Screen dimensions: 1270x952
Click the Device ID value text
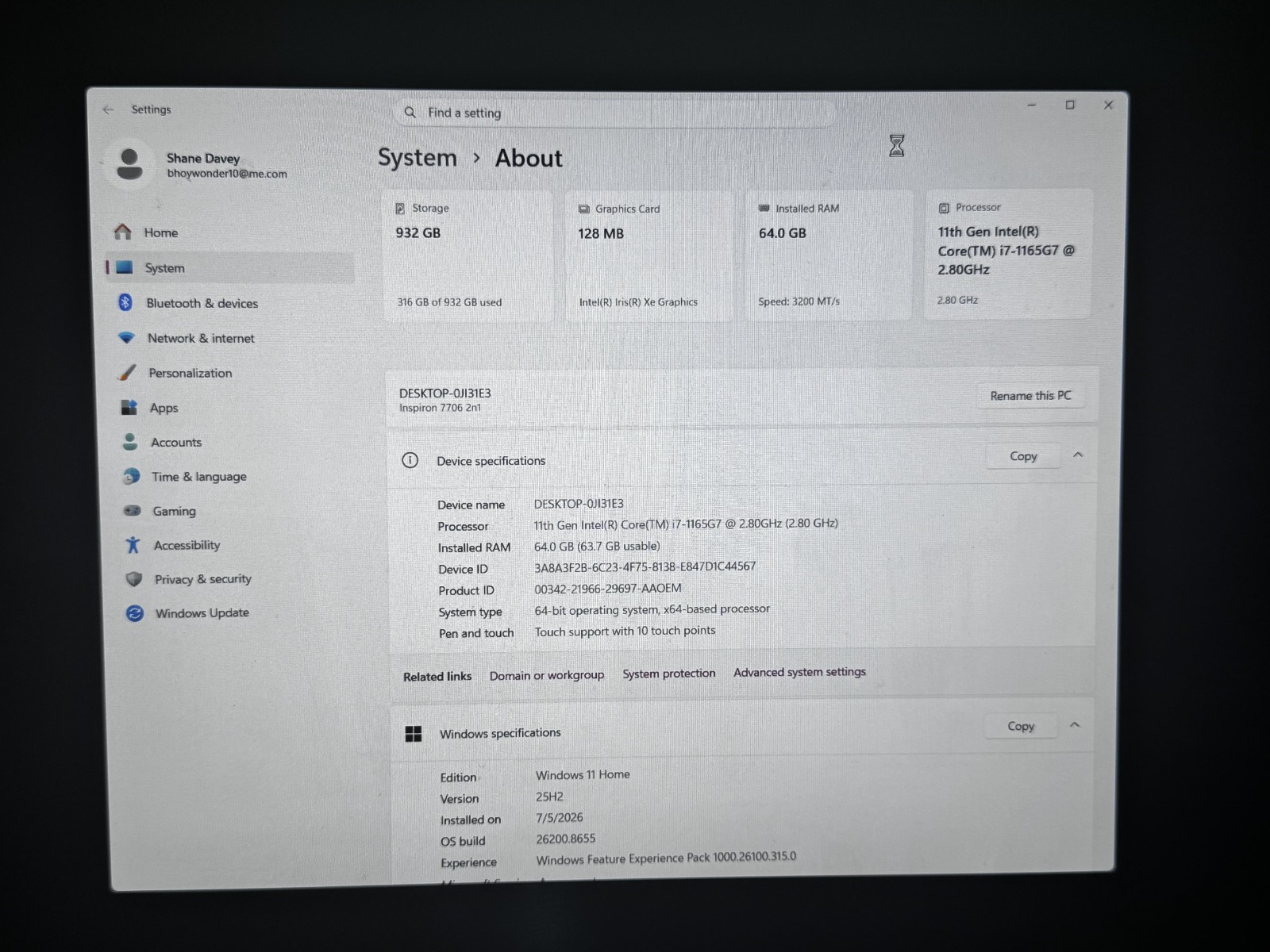pos(645,566)
